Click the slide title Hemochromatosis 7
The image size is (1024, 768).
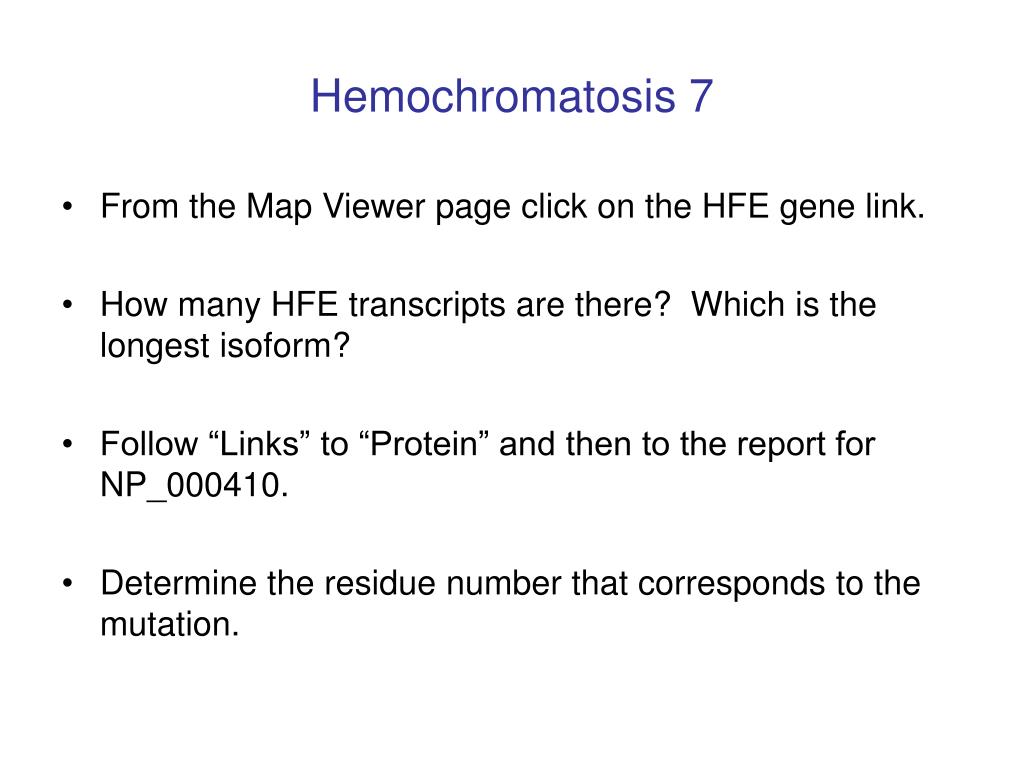point(511,96)
